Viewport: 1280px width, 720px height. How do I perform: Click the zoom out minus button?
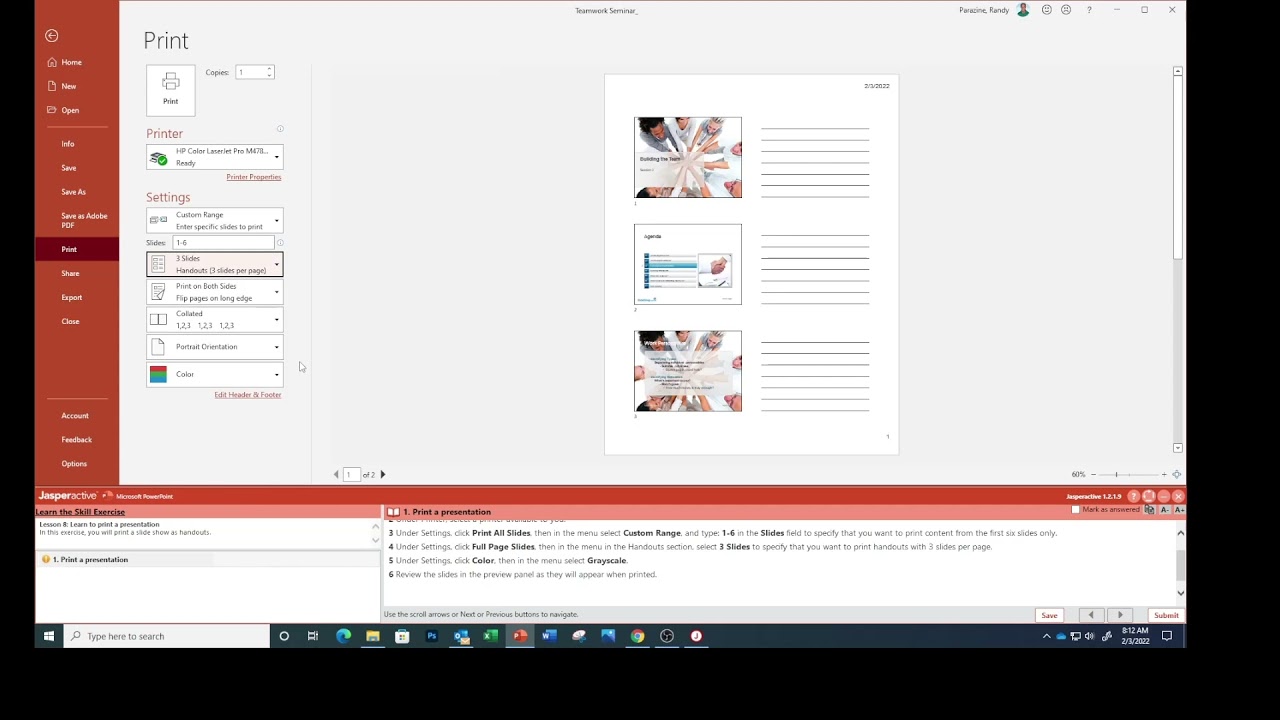pos(1093,475)
